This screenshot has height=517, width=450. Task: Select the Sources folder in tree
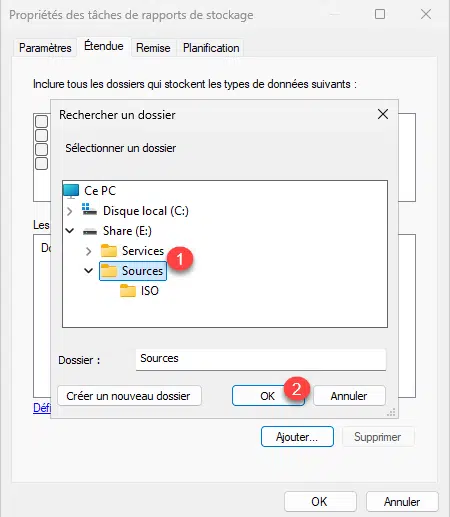pyautogui.click(x=133, y=271)
